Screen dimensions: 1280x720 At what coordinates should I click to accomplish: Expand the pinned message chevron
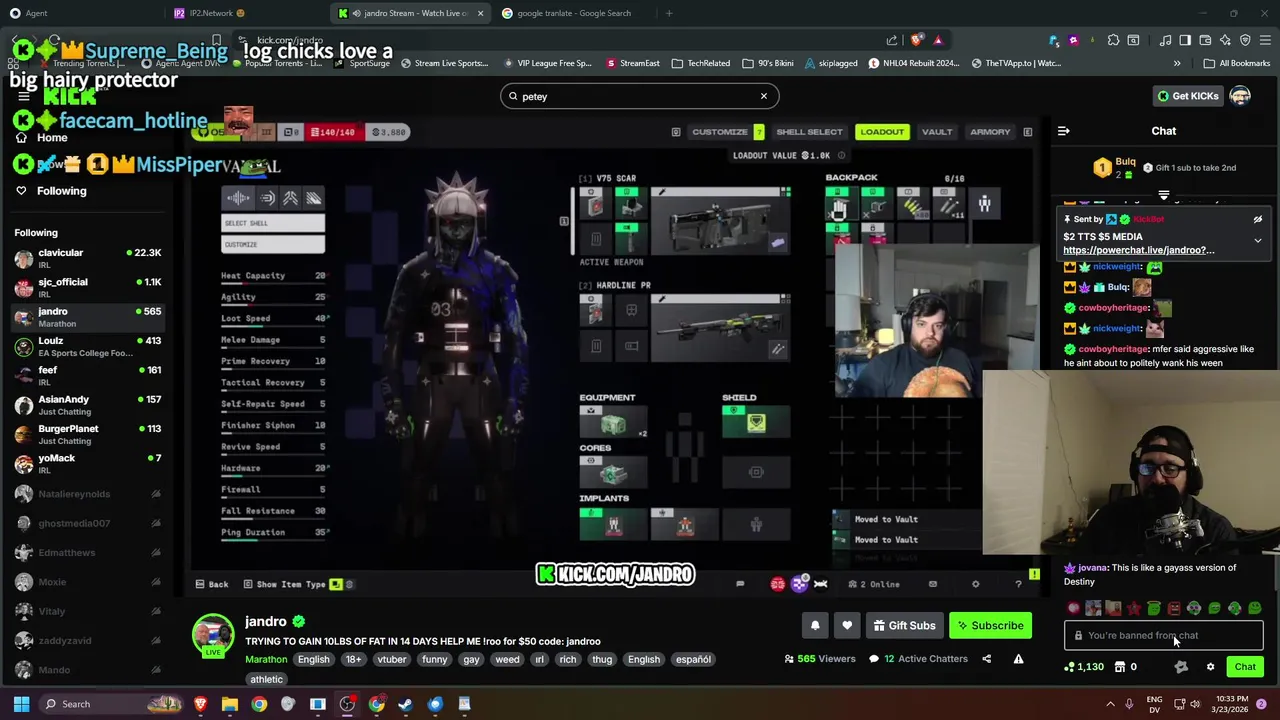tap(1258, 241)
